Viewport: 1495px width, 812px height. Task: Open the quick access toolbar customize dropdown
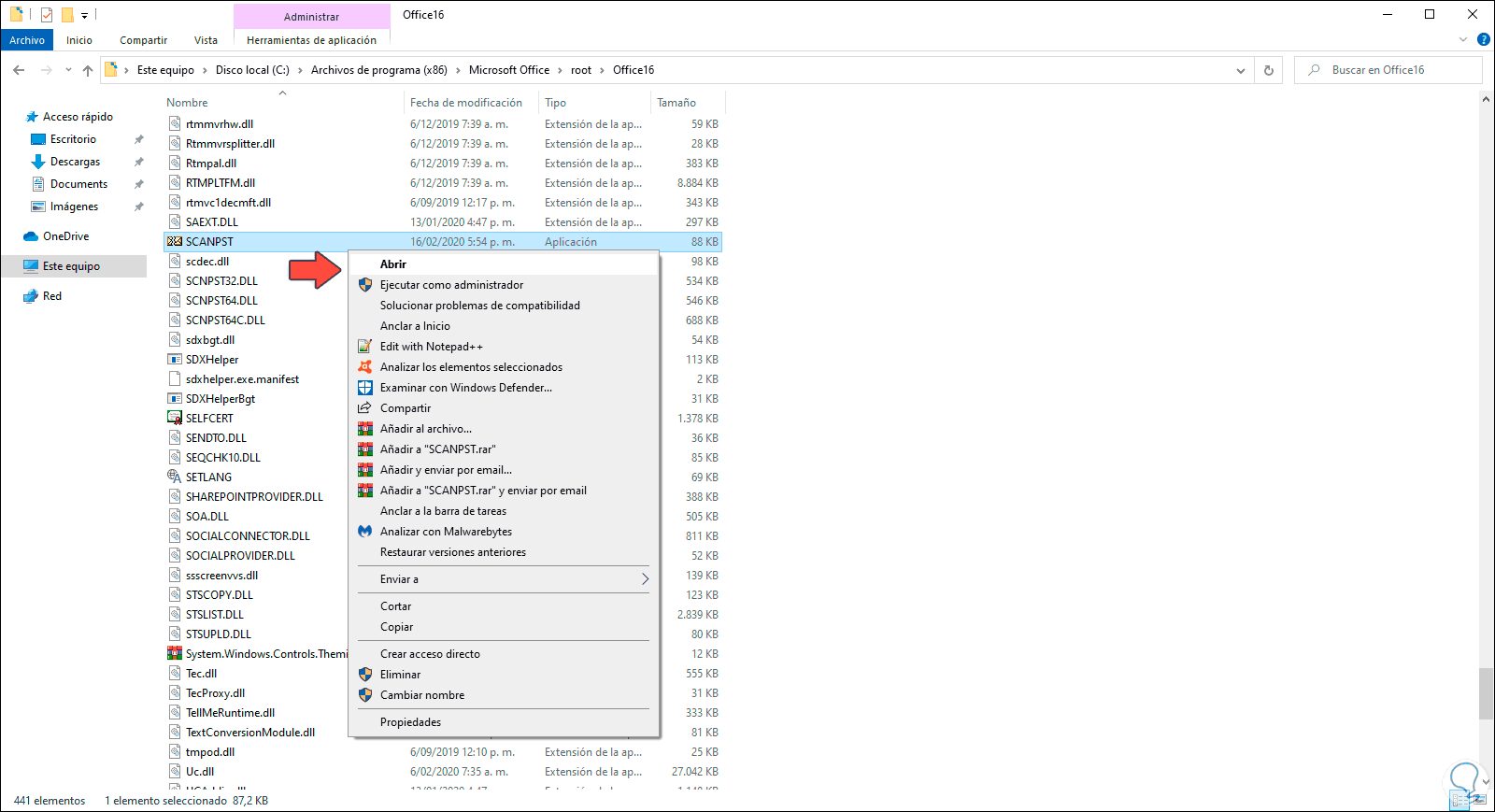click(84, 15)
